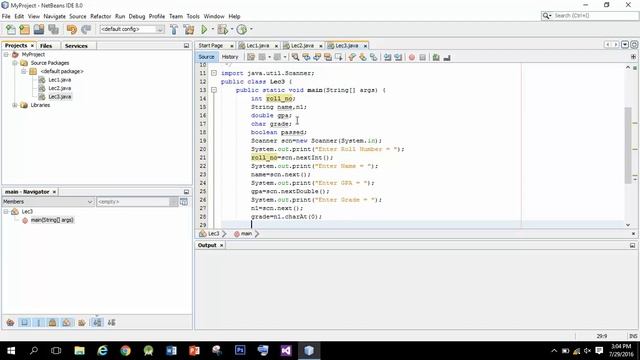
Task: Open the Members dropdown in Navigator
Action: click(x=48, y=202)
